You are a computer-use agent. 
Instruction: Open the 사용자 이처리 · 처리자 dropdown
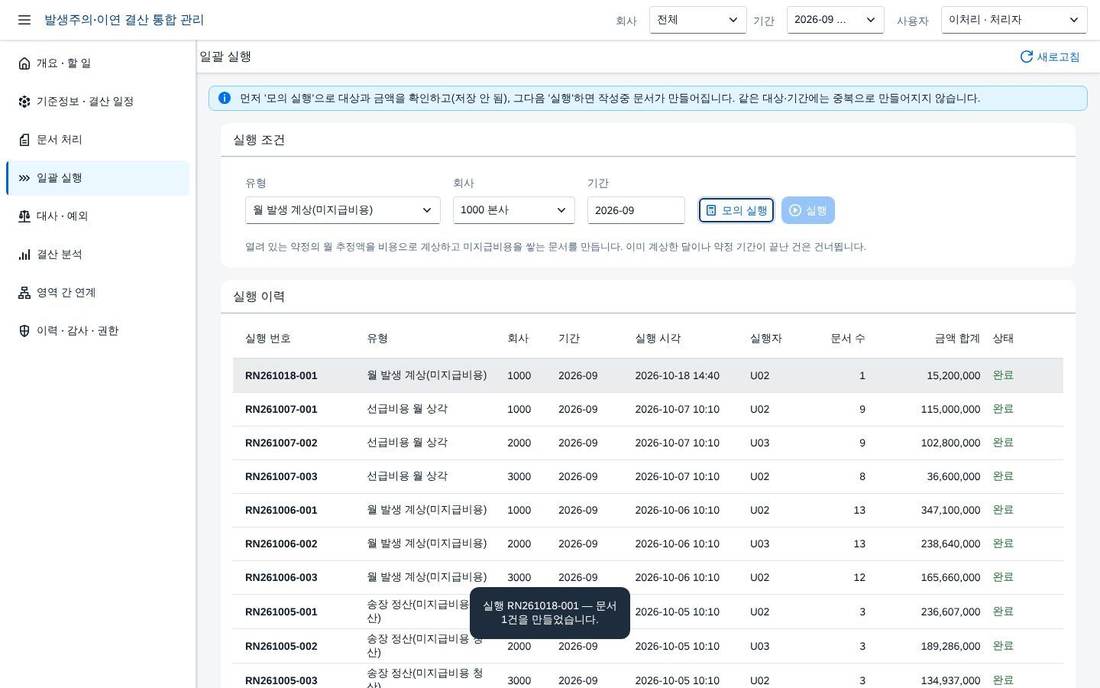[x=1014, y=20]
